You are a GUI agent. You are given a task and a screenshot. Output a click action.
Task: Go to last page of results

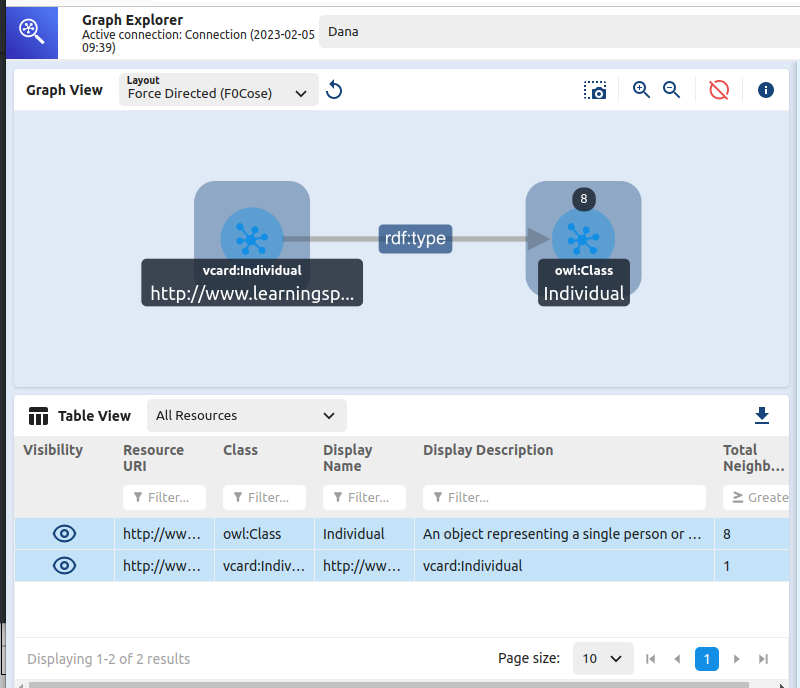point(763,659)
